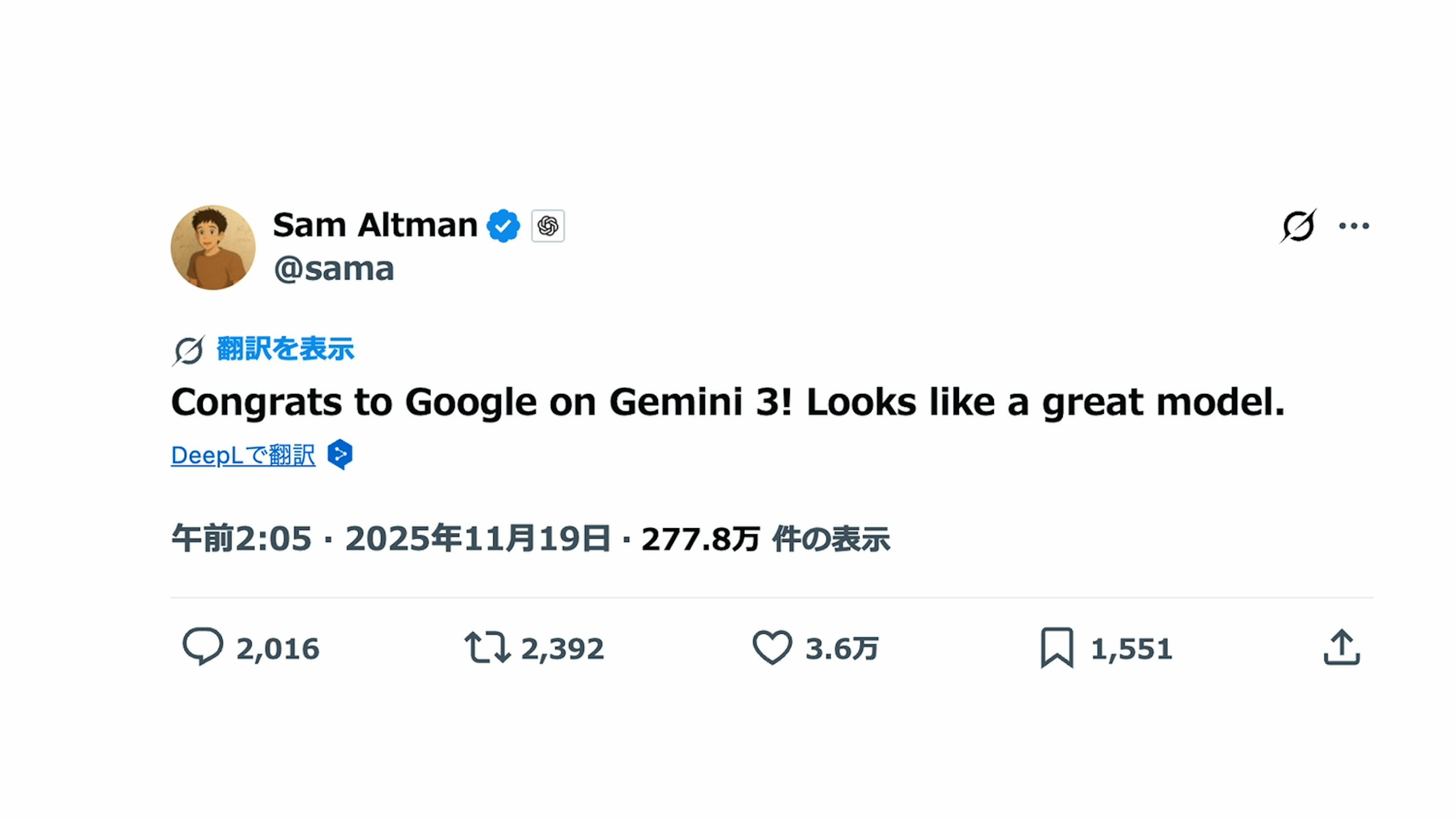Click the repost arrows icon
This screenshot has height=819, width=1456.
487,647
